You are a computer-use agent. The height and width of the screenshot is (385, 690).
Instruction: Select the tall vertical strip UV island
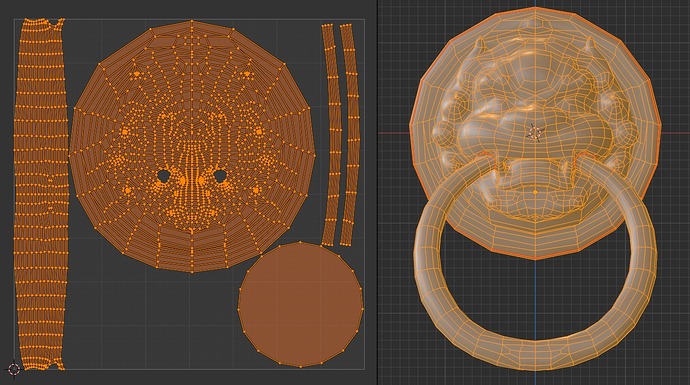tap(41, 194)
